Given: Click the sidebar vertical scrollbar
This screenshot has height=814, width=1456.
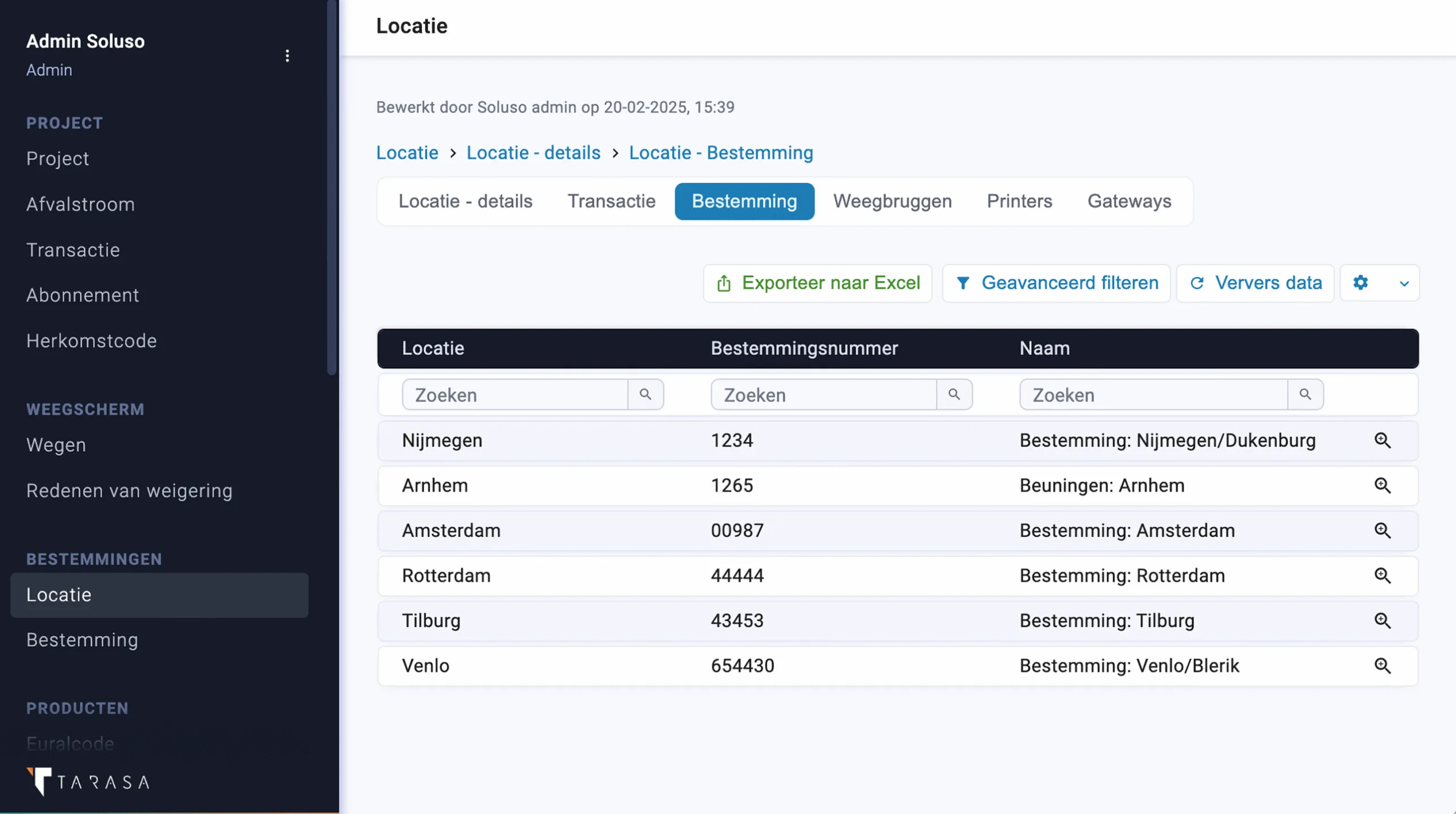Looking at the screenshot, I should click(x=332, y=188).
